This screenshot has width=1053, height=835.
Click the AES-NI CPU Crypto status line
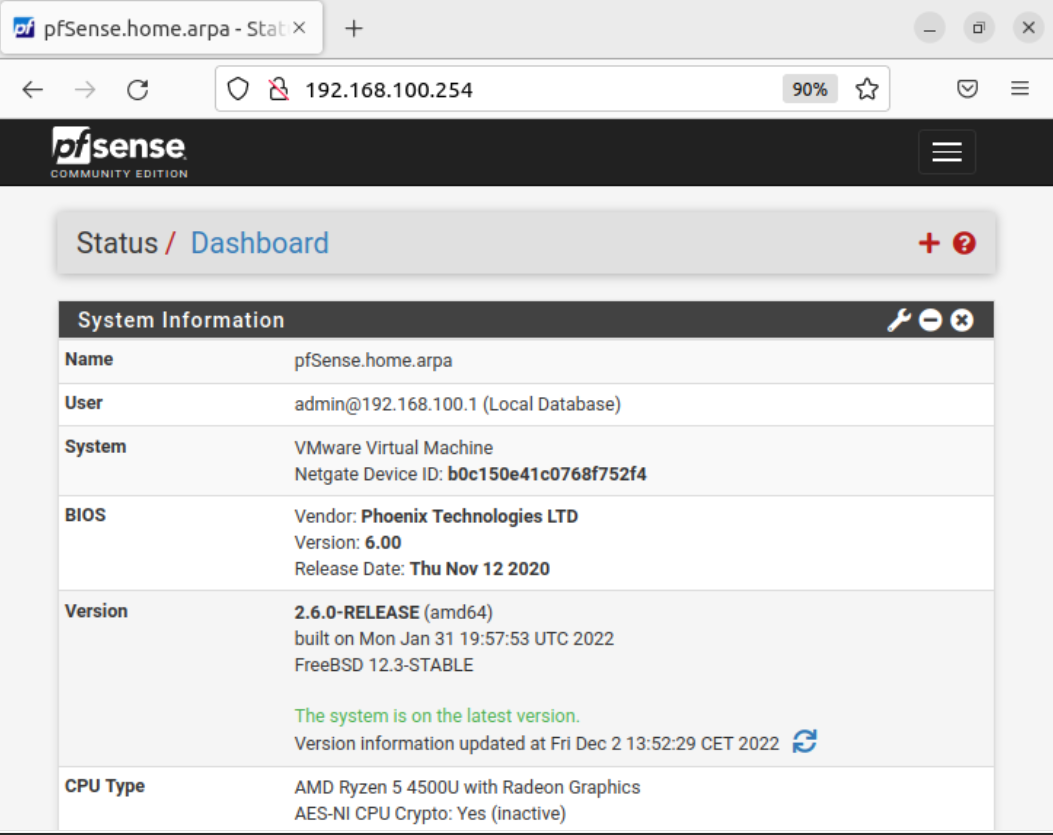coord(430,814)
